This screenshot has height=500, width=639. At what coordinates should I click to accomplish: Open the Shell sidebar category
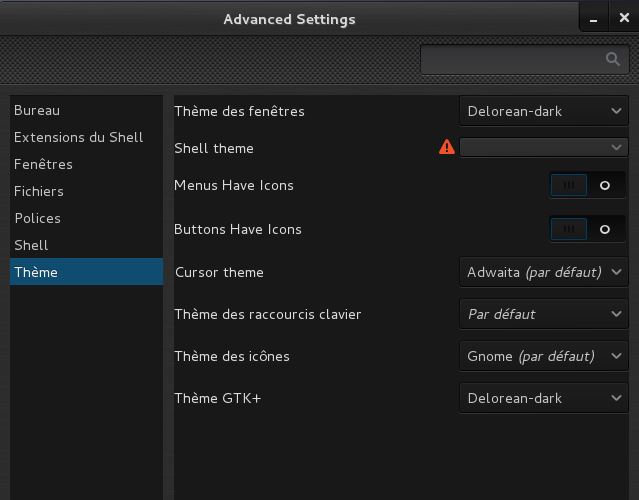[86, 244]
